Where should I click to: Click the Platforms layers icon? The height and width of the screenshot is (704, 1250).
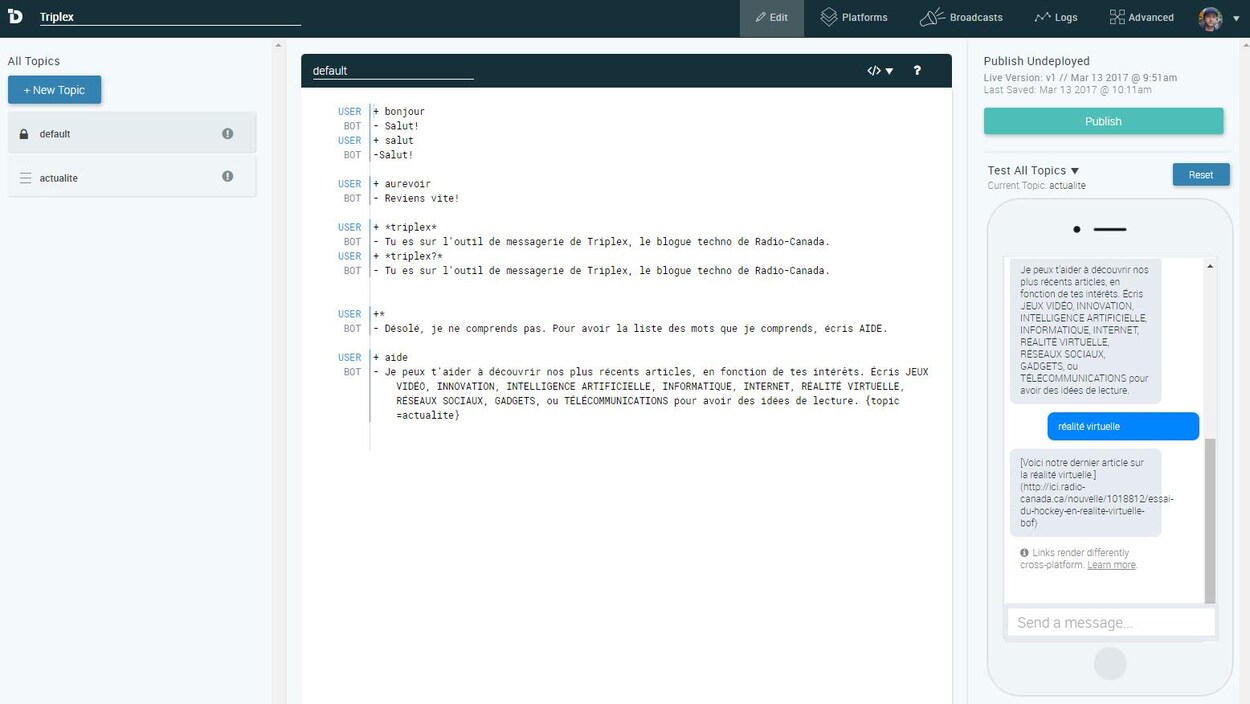coord(829,17)
